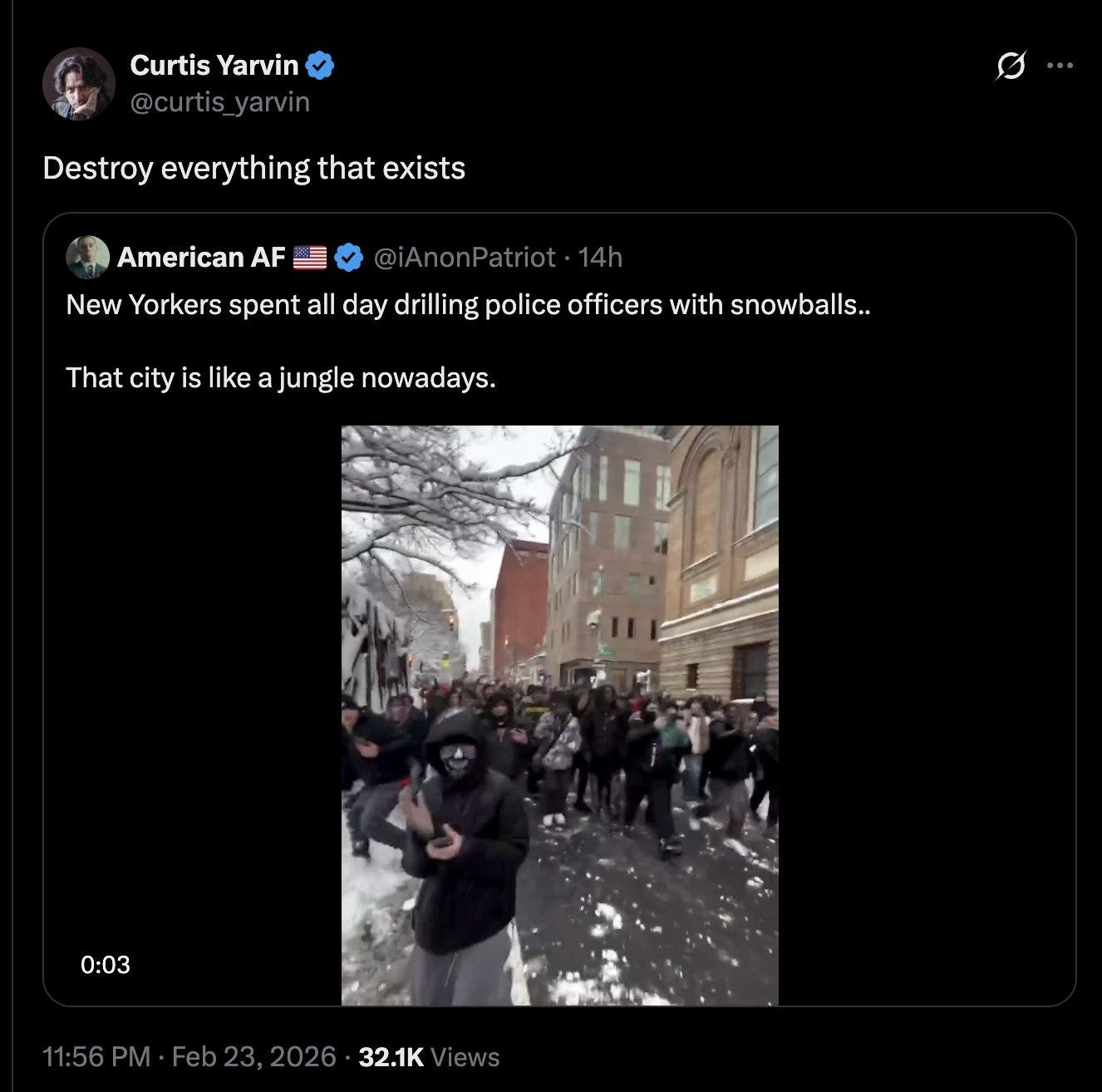Open the Grok explain icon
Viewport: 1102px width, 1092px height.
[x=1010, y=66]
